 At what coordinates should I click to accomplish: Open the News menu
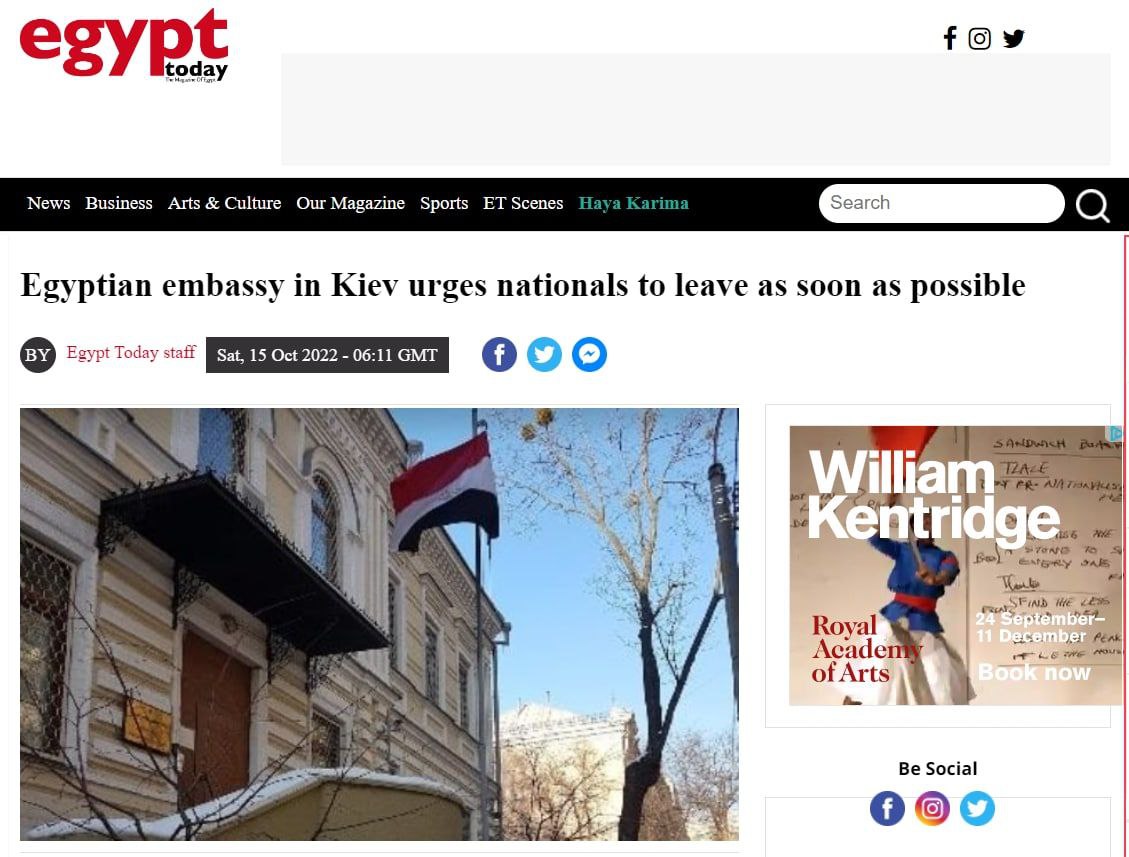click(x=48, y=203)
